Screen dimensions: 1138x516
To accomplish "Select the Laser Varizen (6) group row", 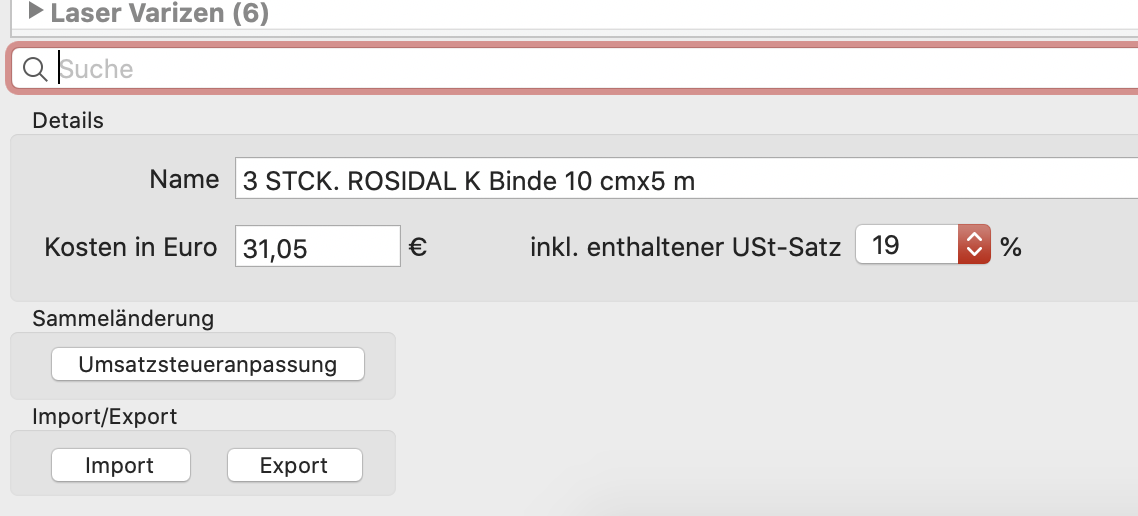I will 575,13.
